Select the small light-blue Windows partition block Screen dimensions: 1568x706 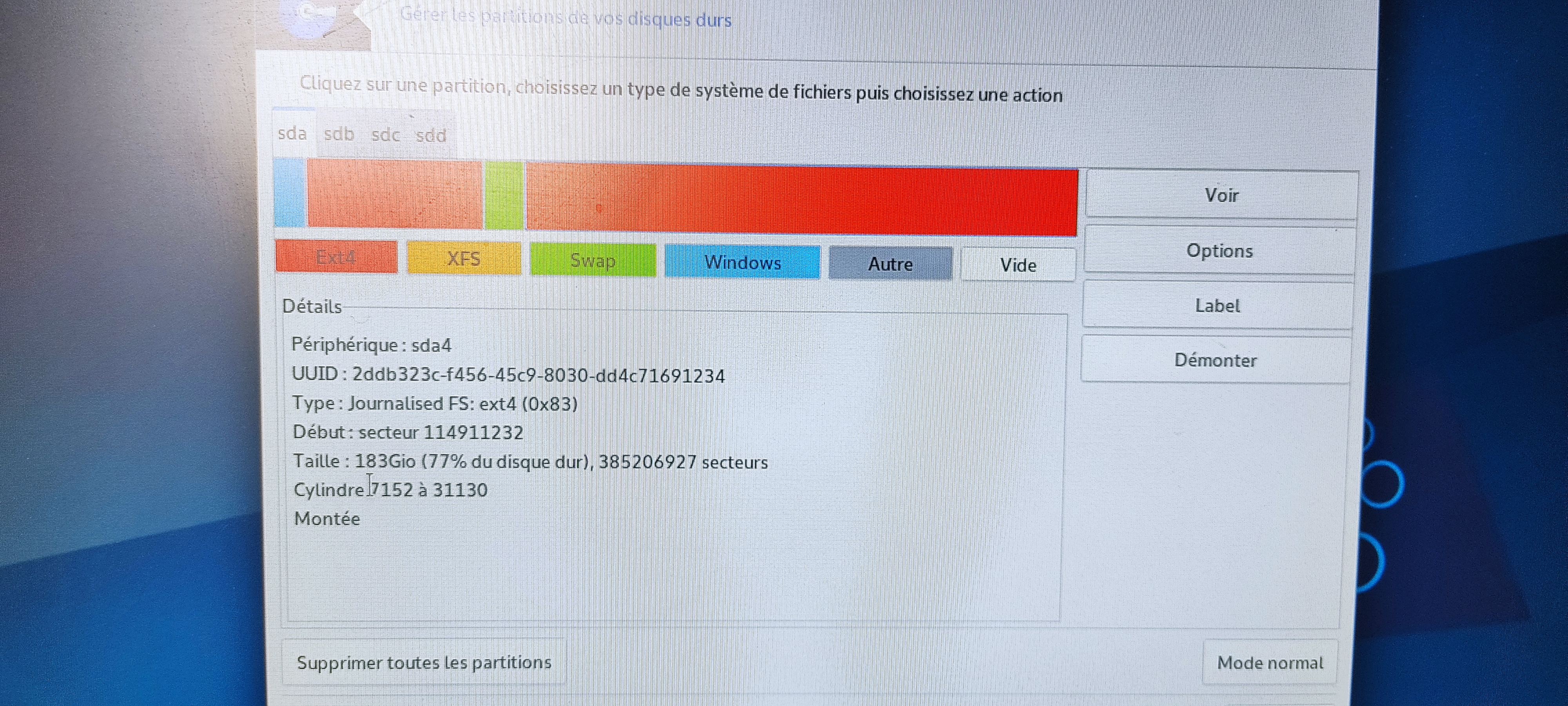click(289, 192)
